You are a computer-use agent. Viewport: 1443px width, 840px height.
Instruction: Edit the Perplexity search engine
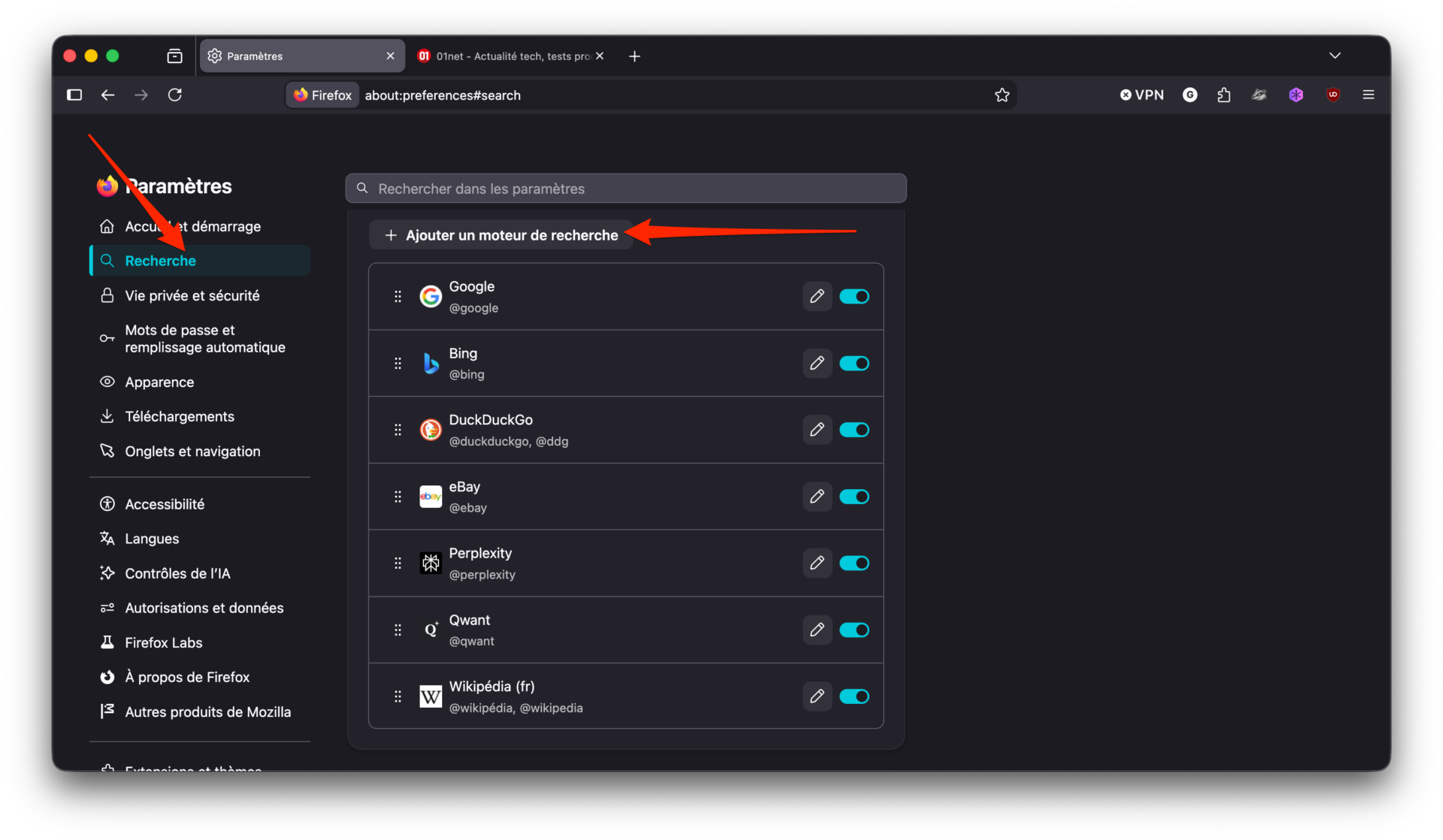coord(817,563)
